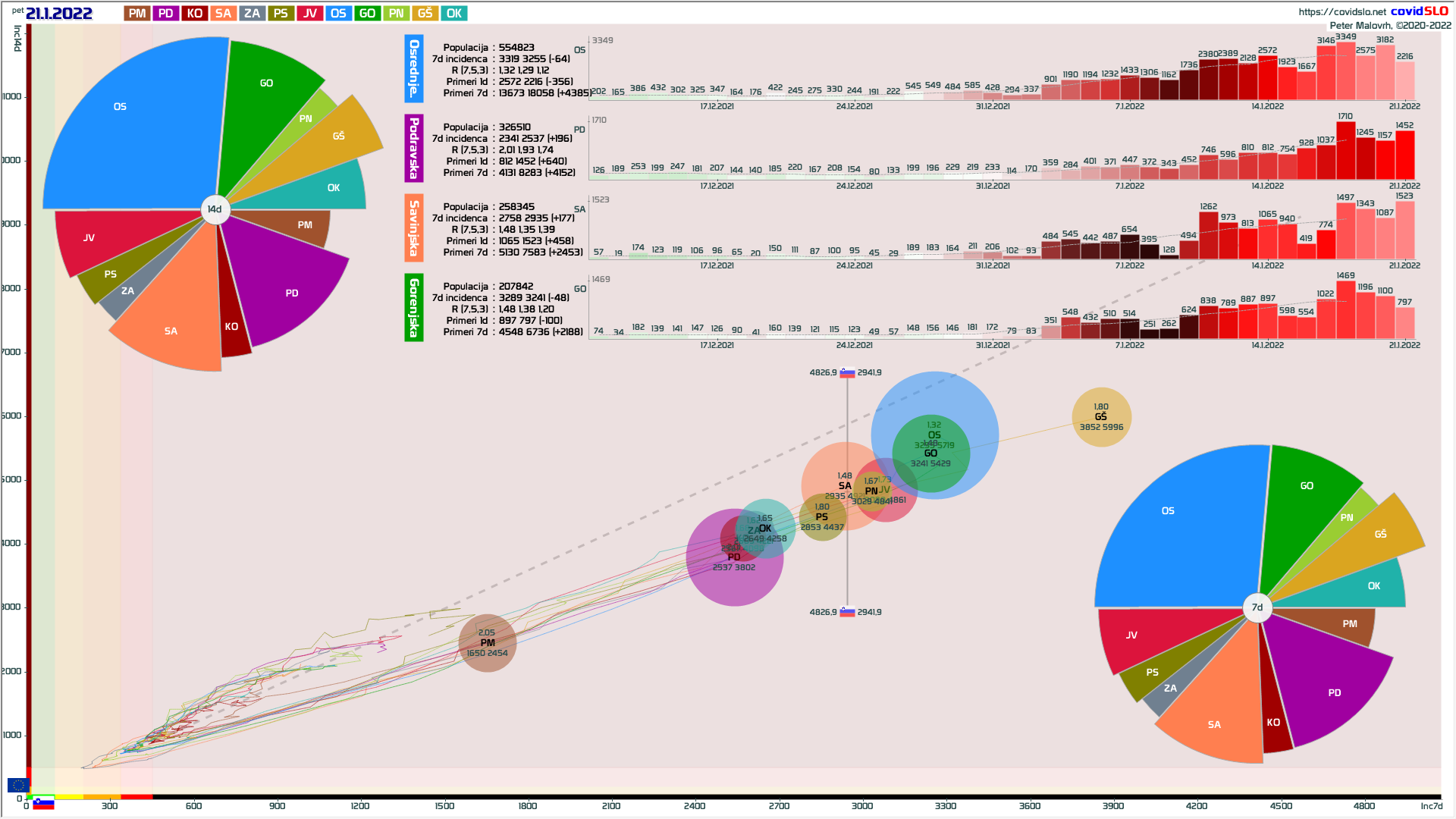Click the 14d pie center circle
This screenshot has height=819, width=1456.
point(215,209)
